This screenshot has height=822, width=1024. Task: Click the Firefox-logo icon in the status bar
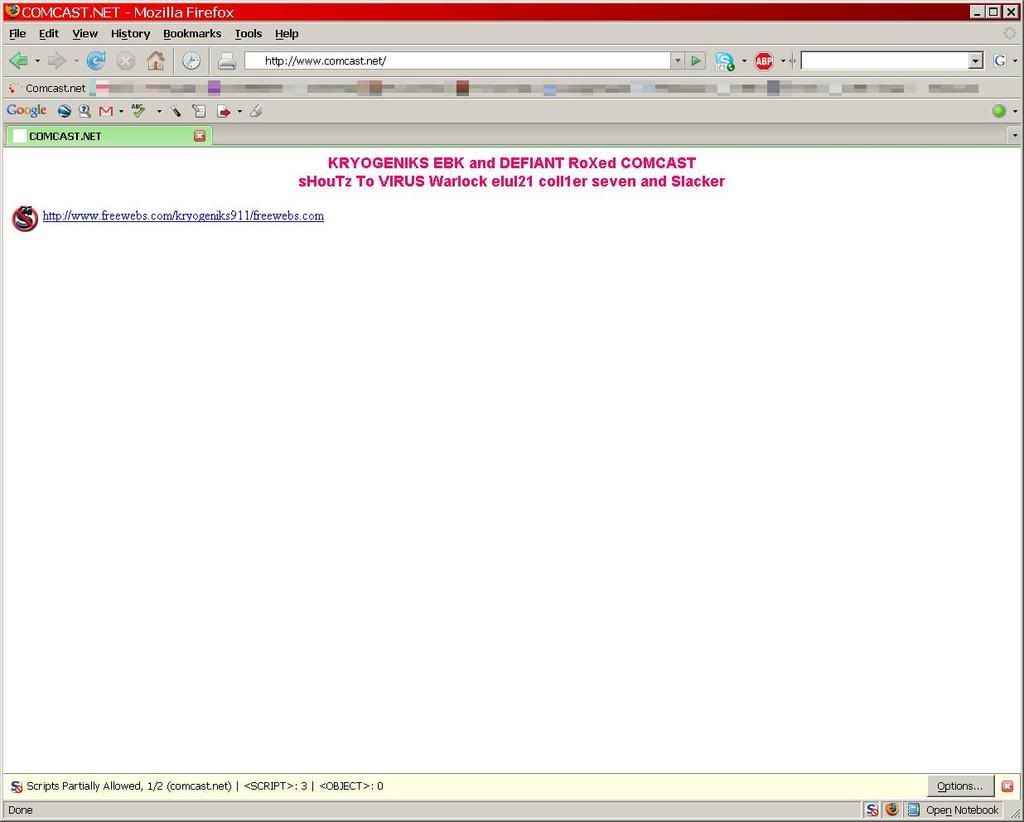(x=892, y=810)
